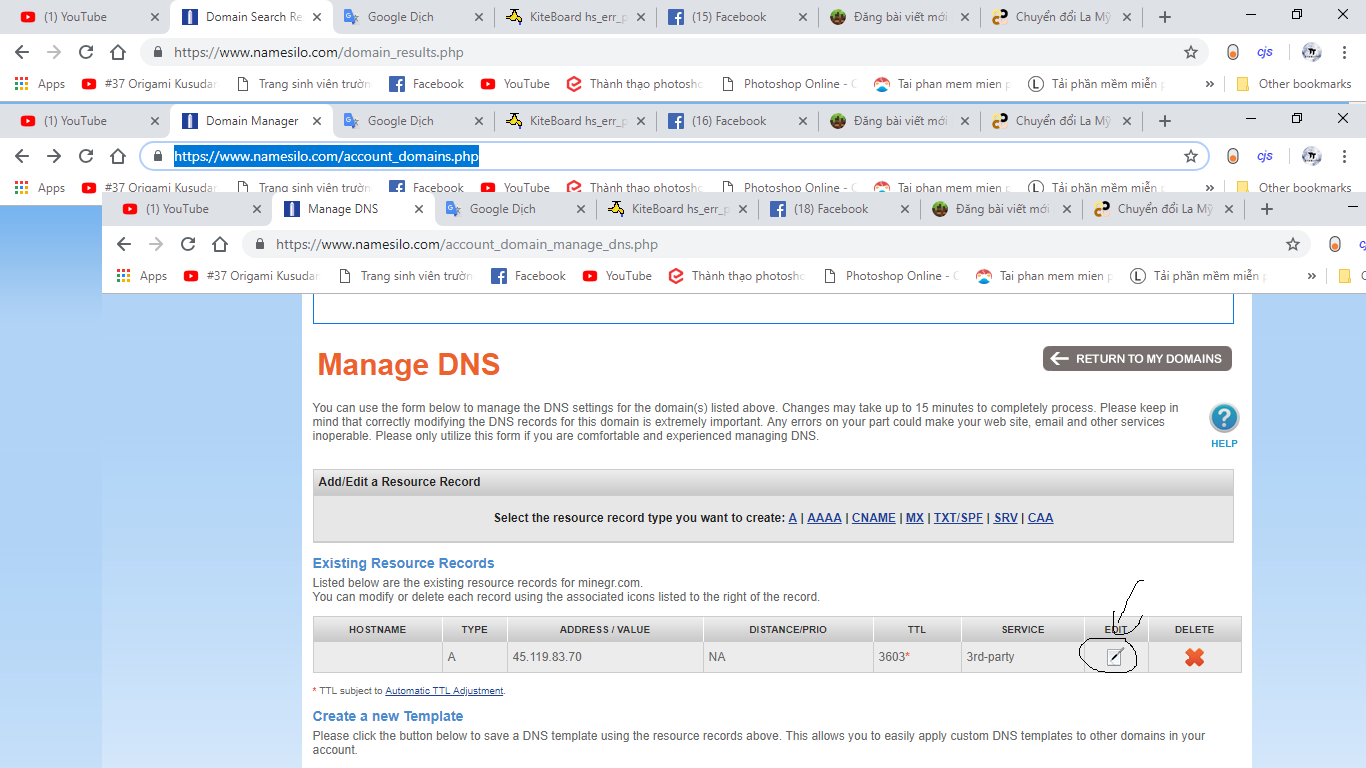The height and width of the screenshot is (768, 1366).
Task: Reload the Domain Manager page
Action: (86, 156)
